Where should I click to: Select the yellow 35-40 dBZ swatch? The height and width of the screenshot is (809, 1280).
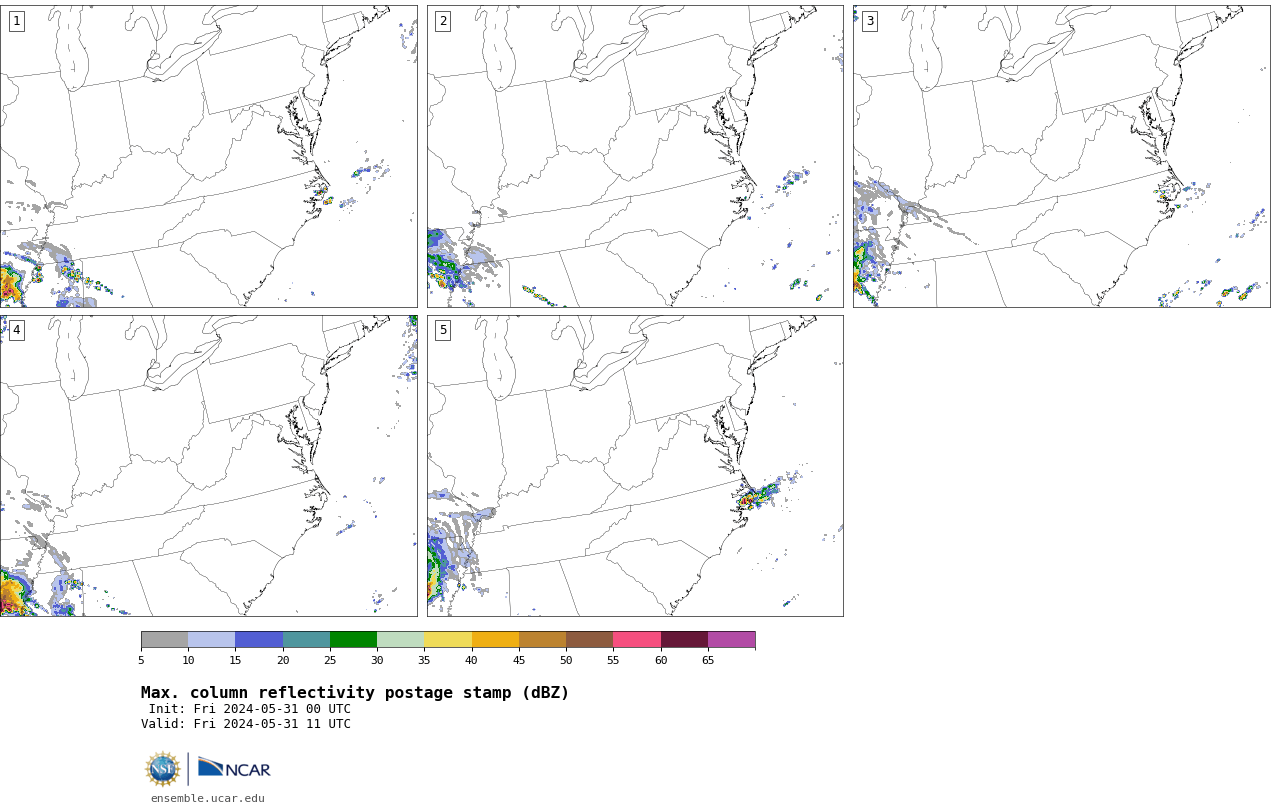point(448,640)
